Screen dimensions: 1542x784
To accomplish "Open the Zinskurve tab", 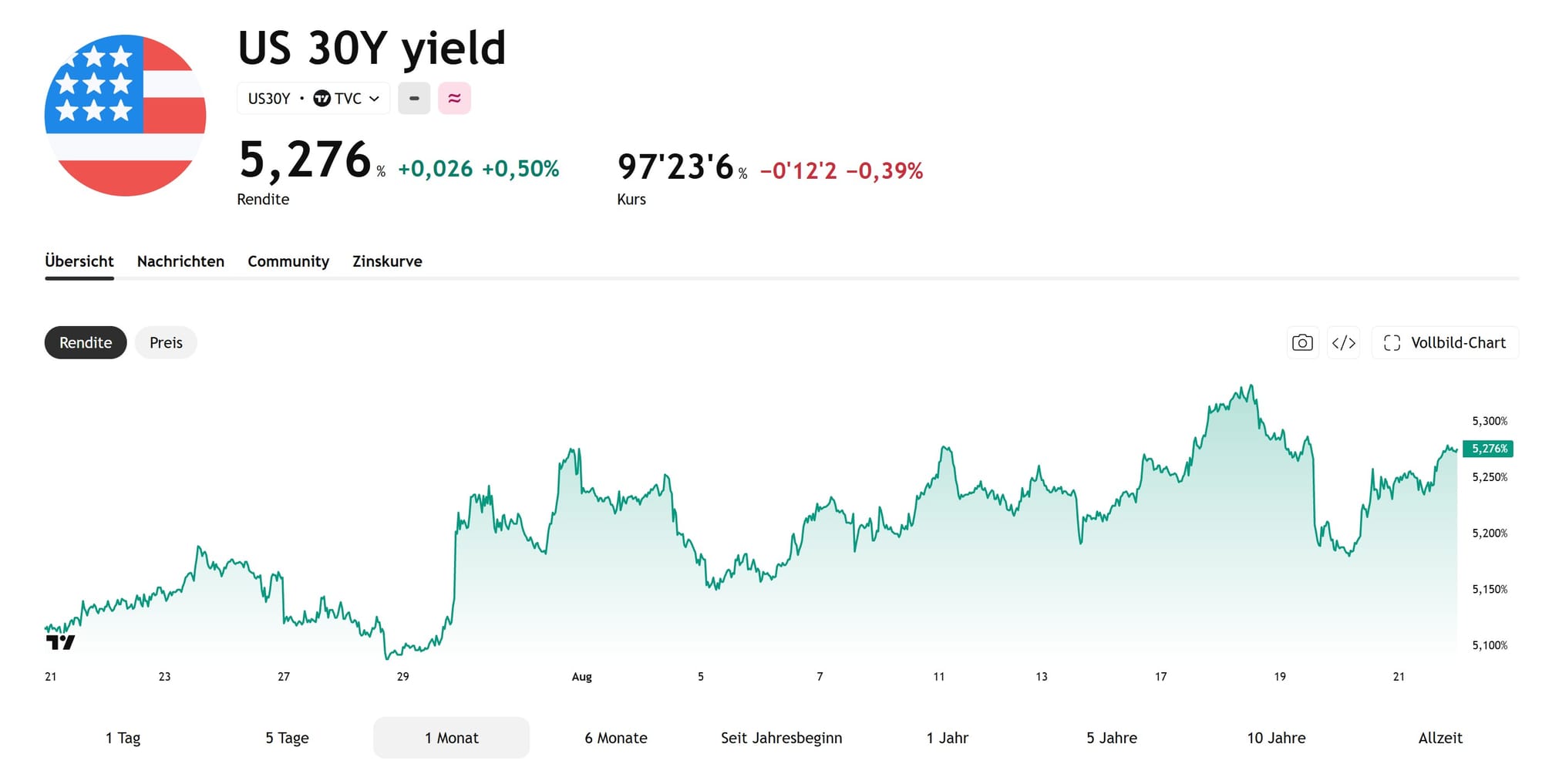I will 387,261.
